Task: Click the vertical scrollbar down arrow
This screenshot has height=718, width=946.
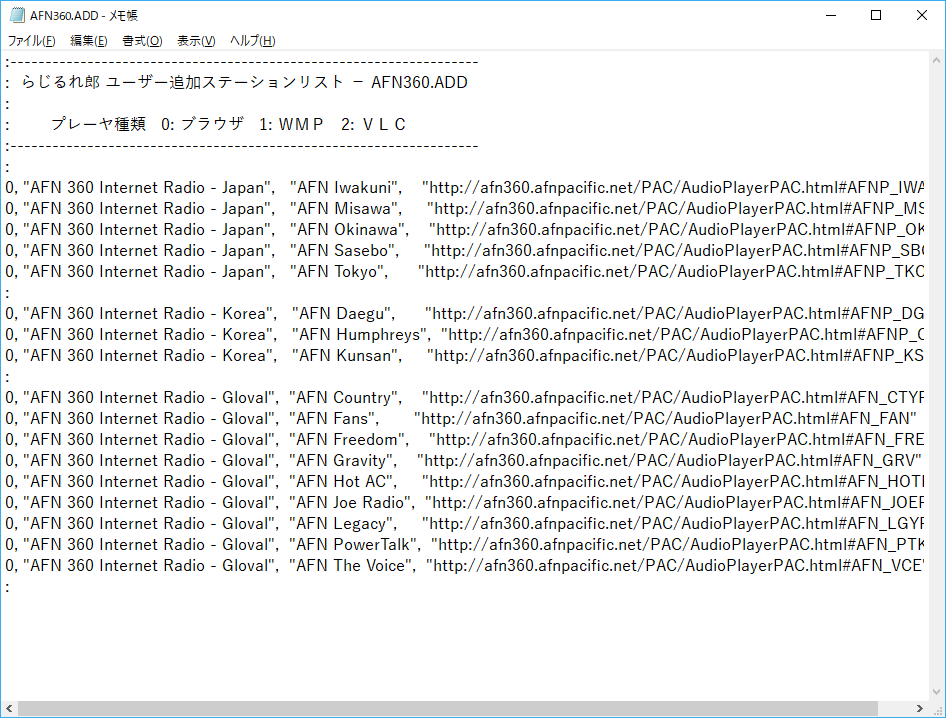Action: [x=936, y=692]
